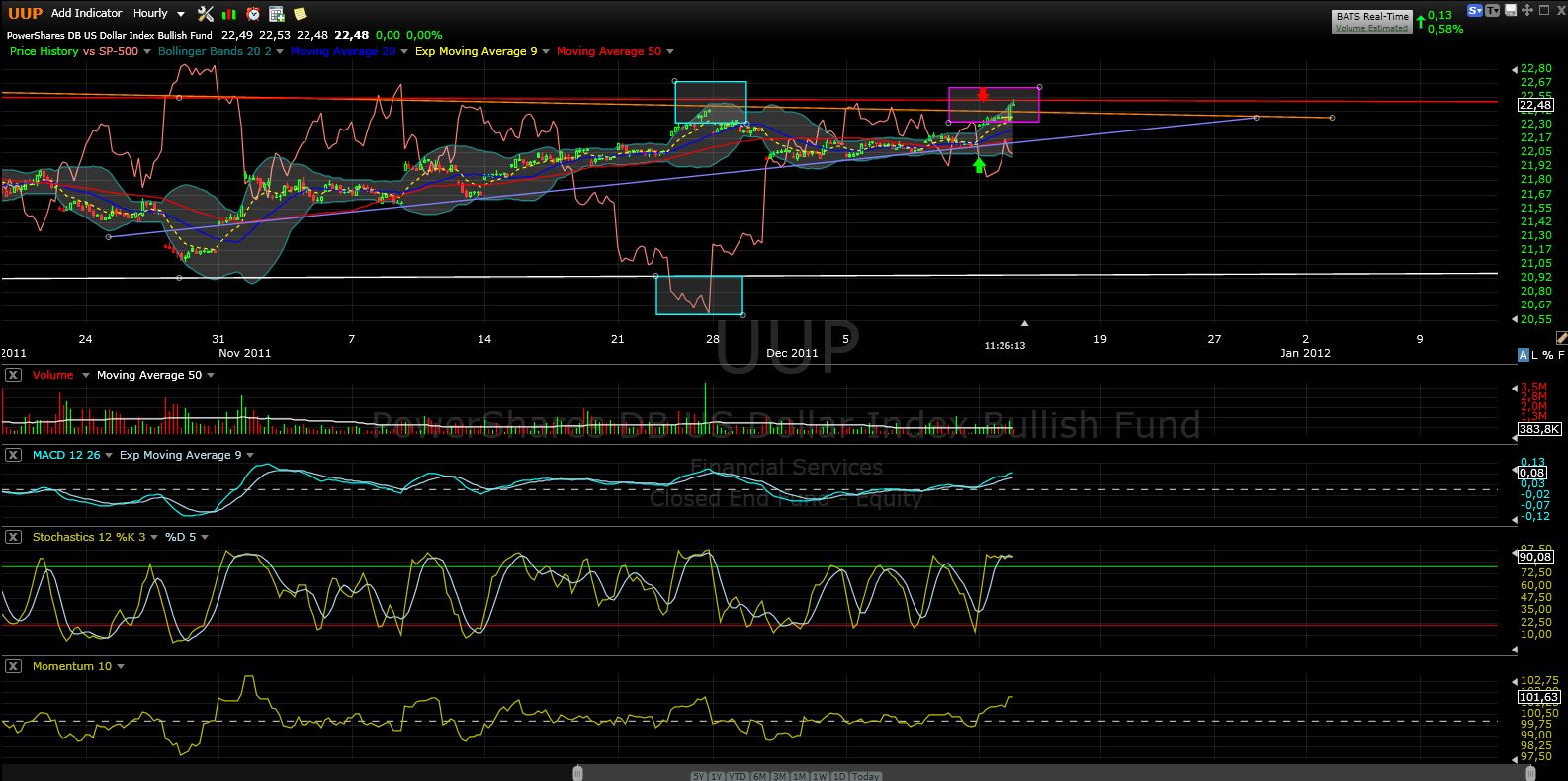1568x781 pixels.
Task: Close the MACD indicator pane
Action: pyautogui.click(x=13, y=455)
